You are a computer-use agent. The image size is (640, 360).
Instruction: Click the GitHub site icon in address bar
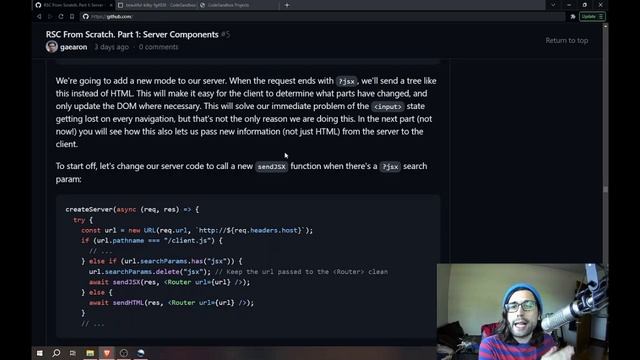85,17
